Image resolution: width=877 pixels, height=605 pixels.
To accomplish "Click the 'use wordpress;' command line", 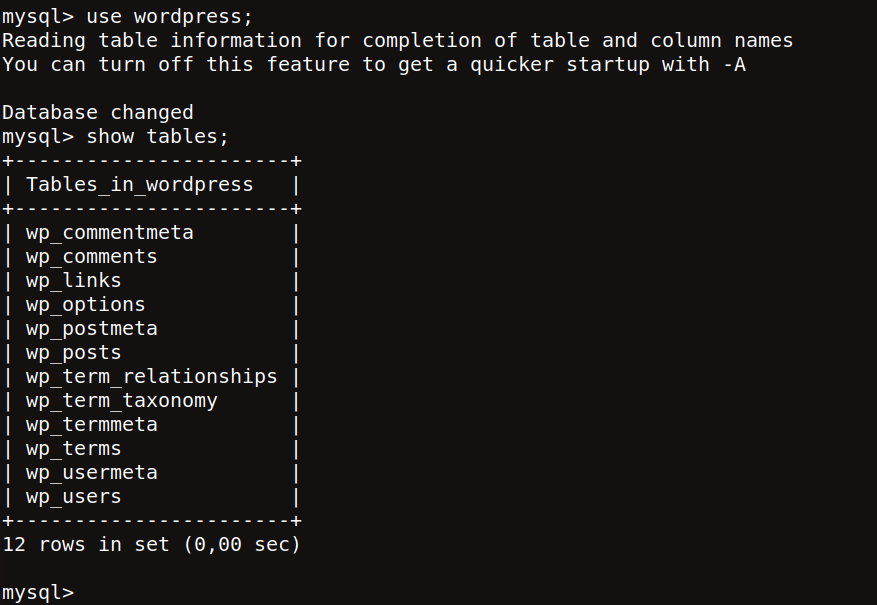I will click(x=128, y=17).
